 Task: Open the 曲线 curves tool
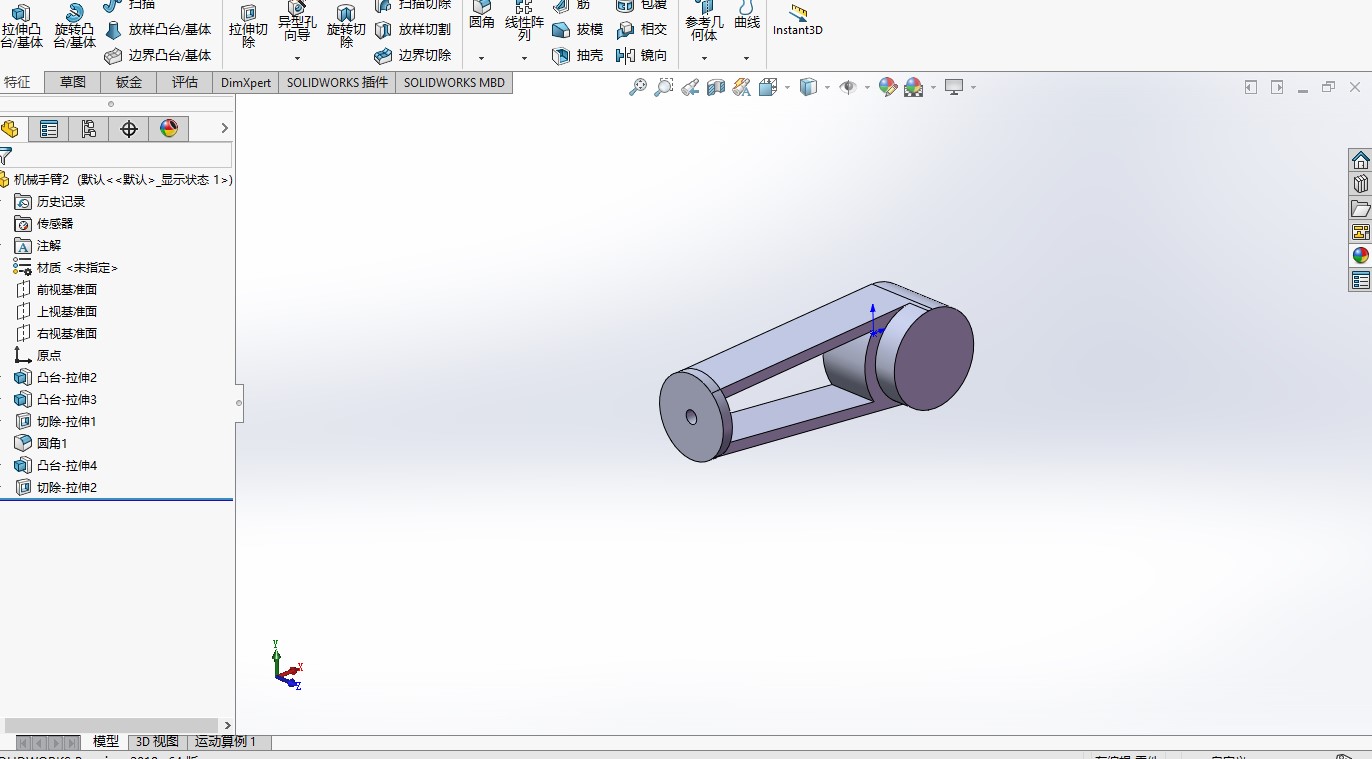click(x=746, y=17)
